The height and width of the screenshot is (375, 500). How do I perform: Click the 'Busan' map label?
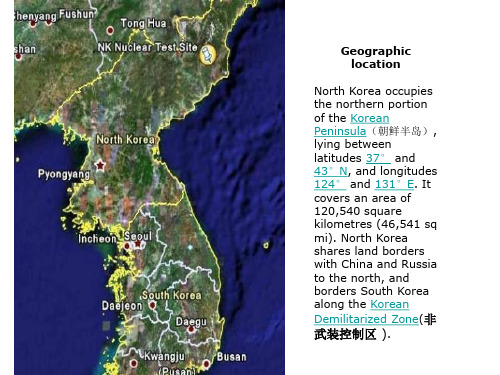coord(232,357)
